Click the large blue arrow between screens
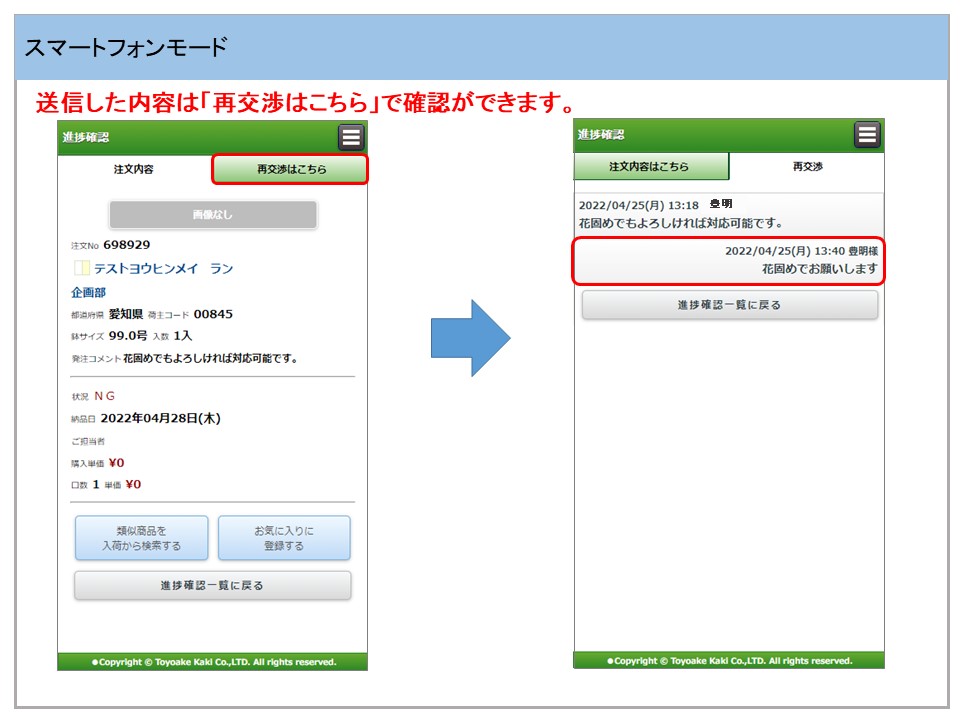 471,337
